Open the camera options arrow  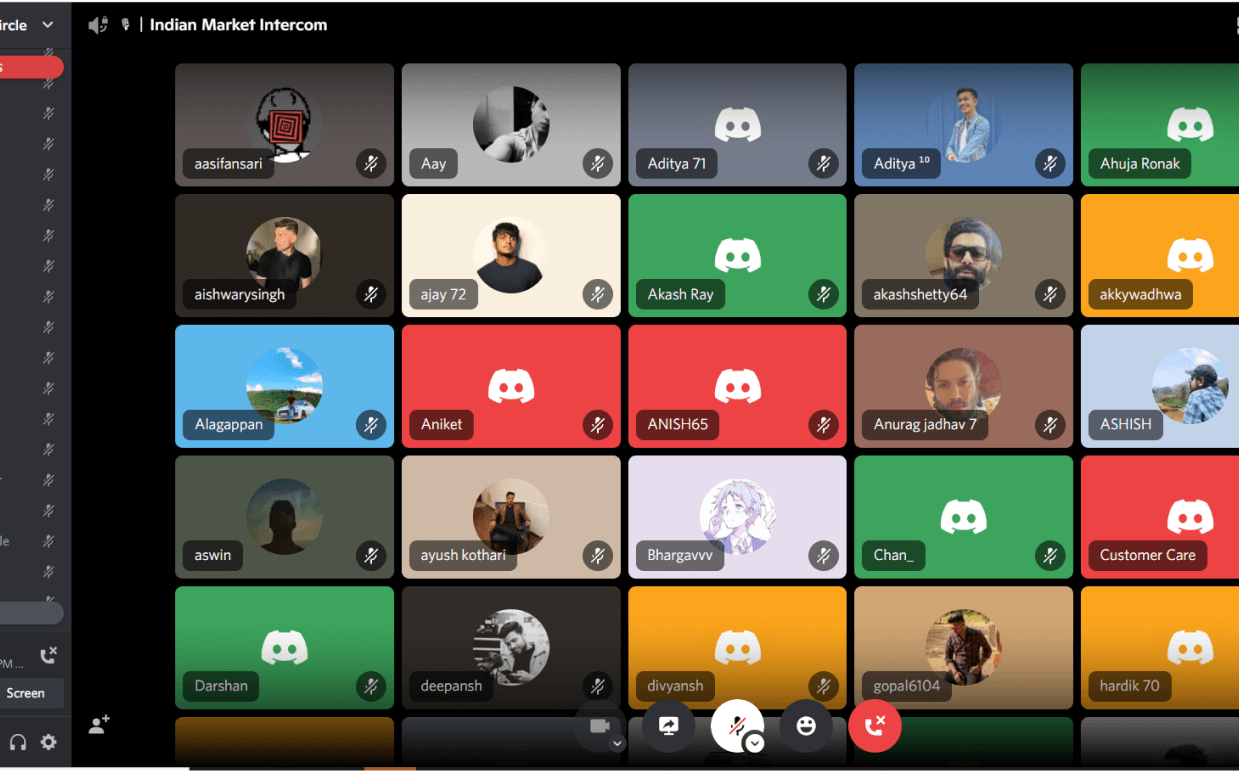pyautogui.click(x=618, y=743)
